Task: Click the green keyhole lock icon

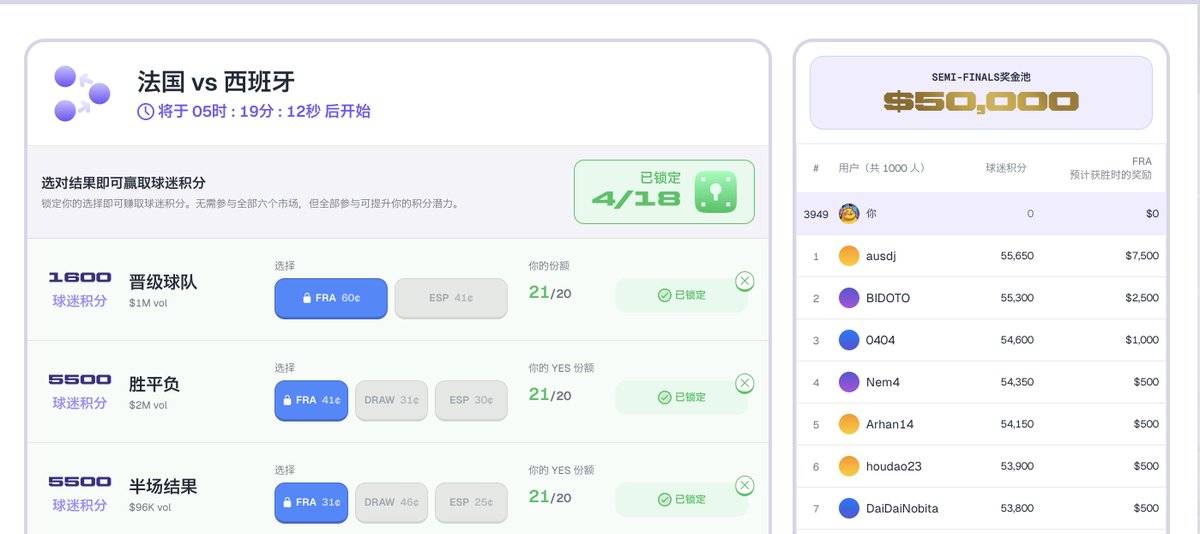Action: (x=716, y=192)
